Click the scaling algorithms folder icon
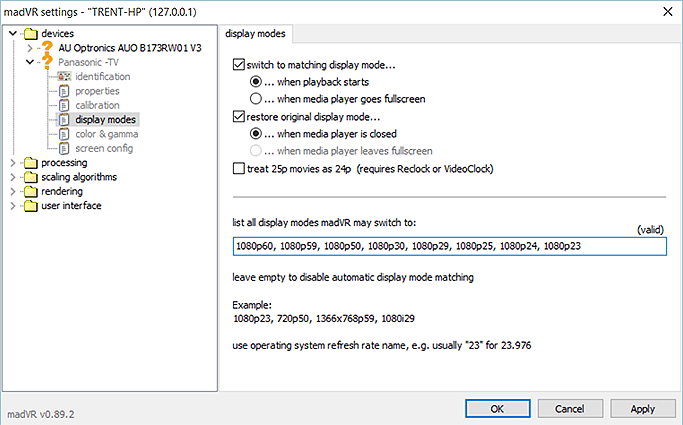 (x=30, y=177)
